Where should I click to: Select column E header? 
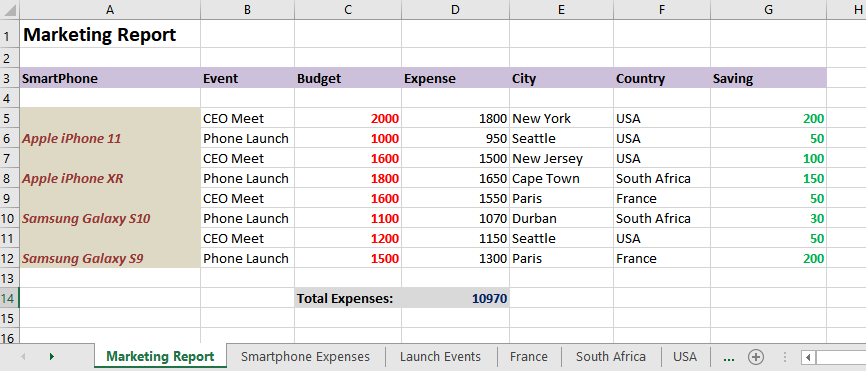(x=561, y=9)
